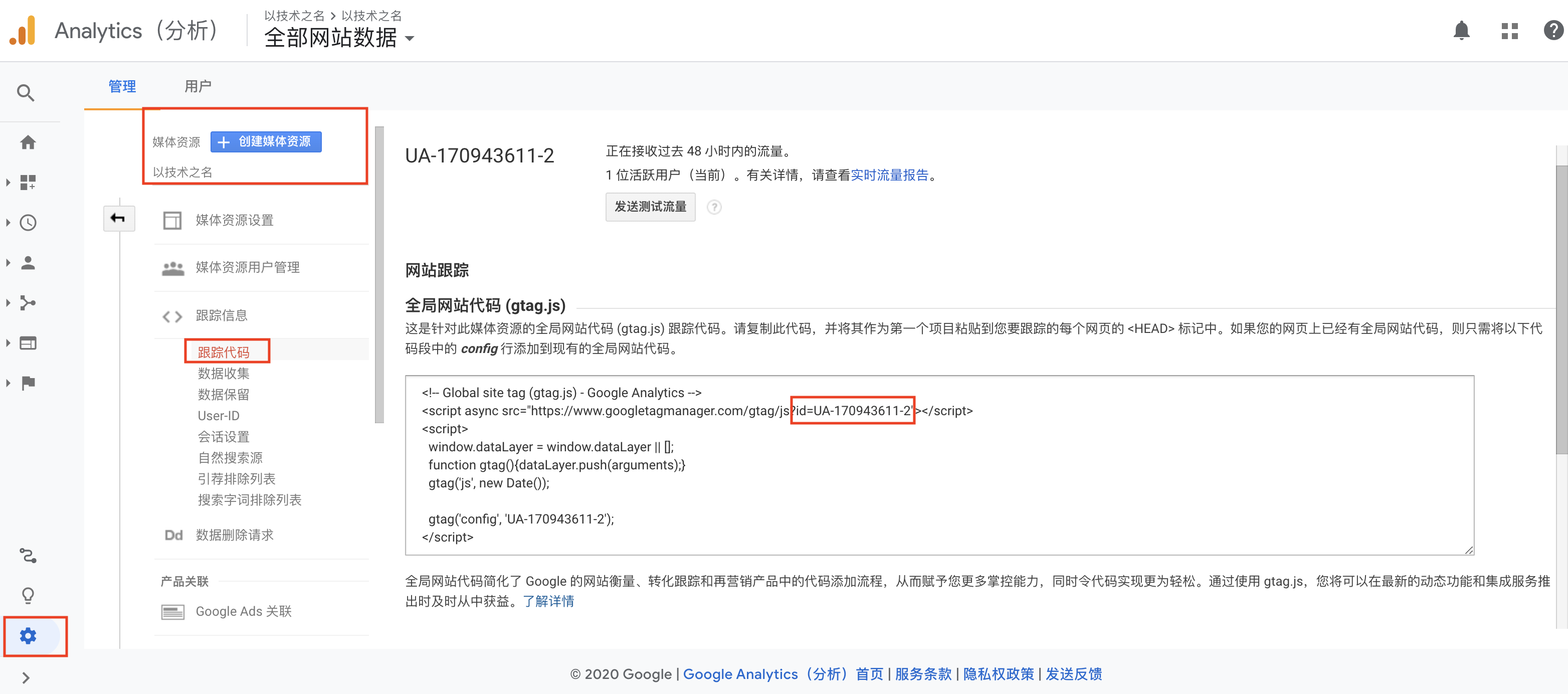Open the Attribution path icon
Image resolution: width=1568 pixels, height=694 pixels.
click(28, 555)
